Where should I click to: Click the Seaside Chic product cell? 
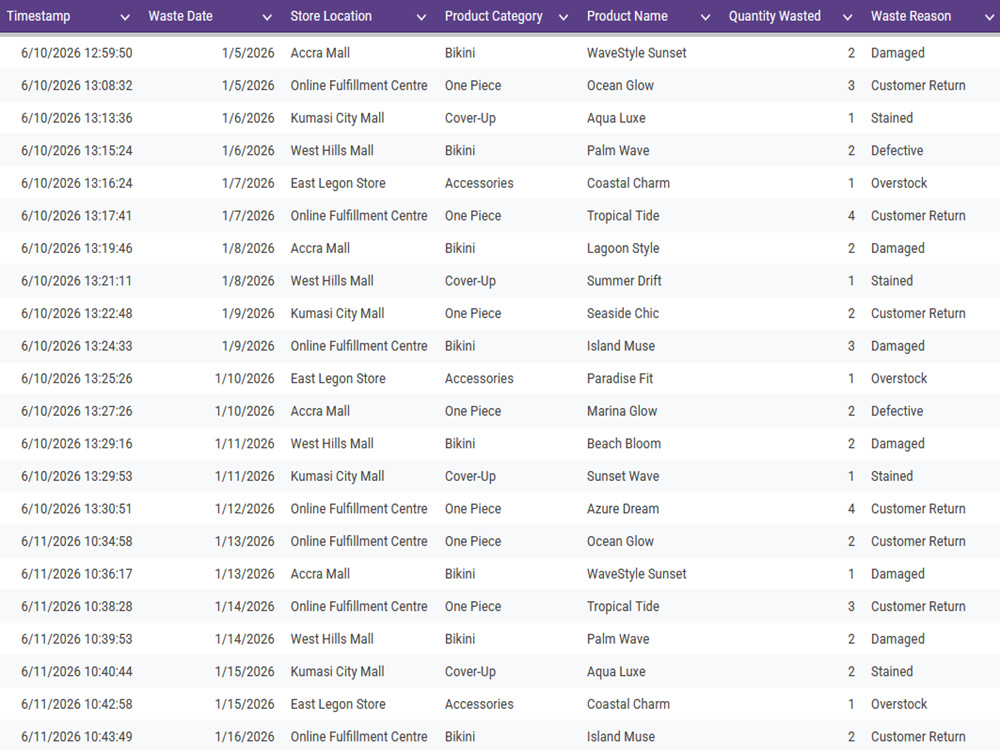(x=623, y=313)
